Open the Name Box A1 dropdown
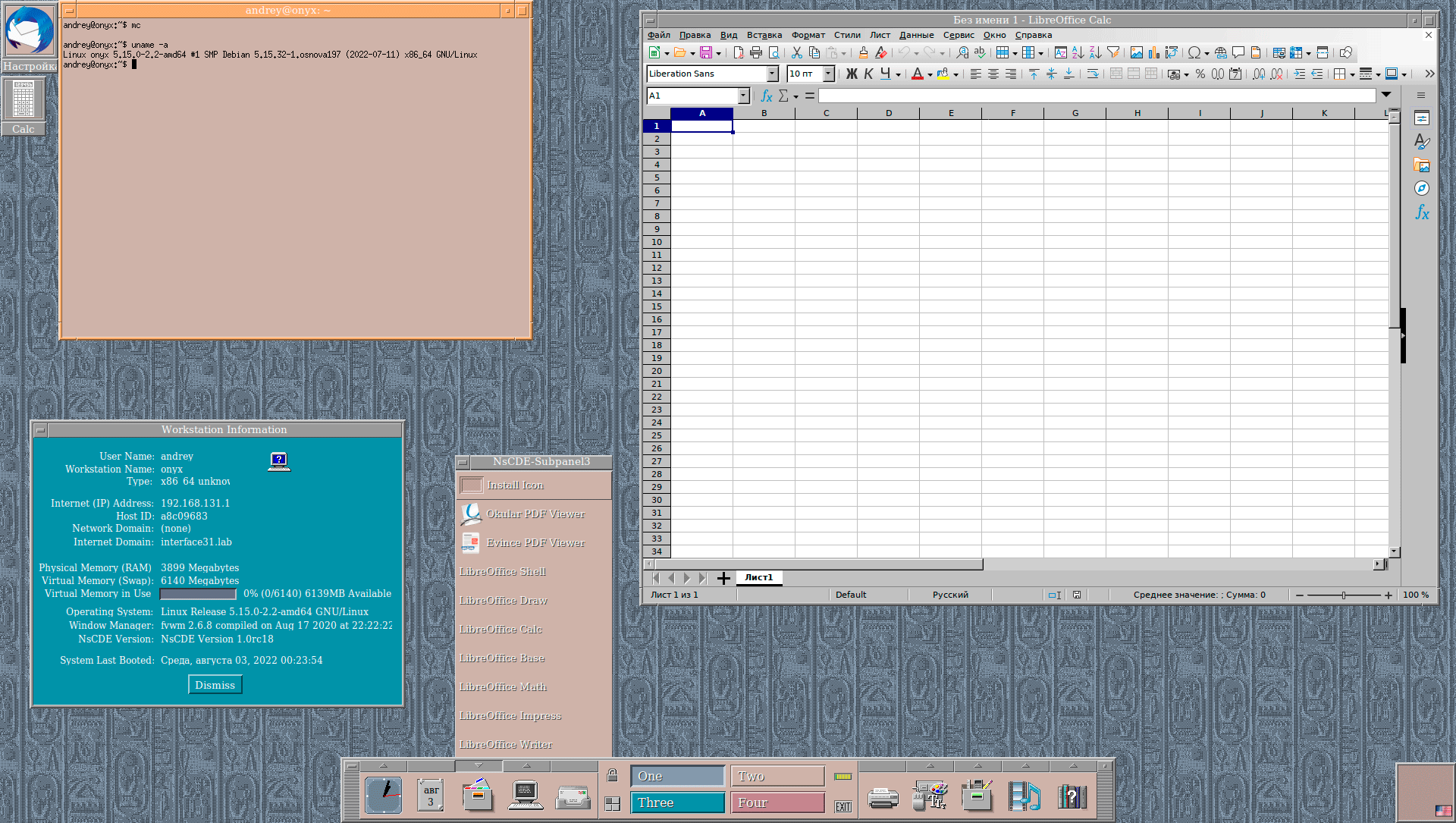The image size is (1456, 823). (743, 96)
